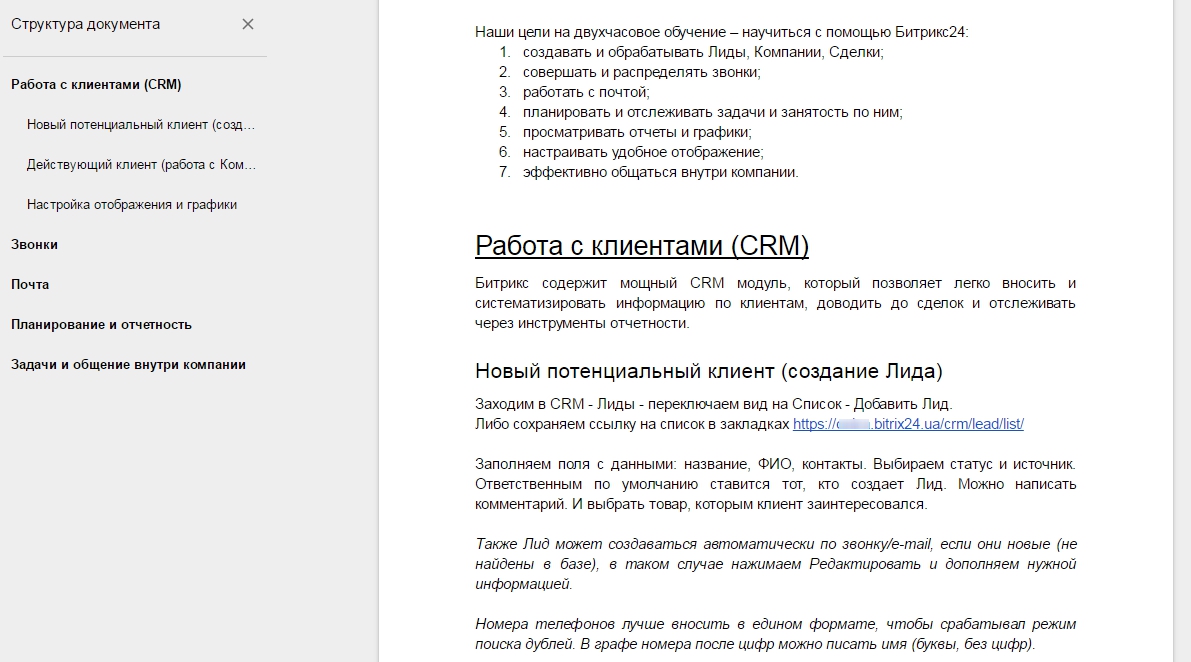Click list item 'планировать и отслеживать задачи'
Viewport: 1191px width, 662px height.
[x=712, y=112]
